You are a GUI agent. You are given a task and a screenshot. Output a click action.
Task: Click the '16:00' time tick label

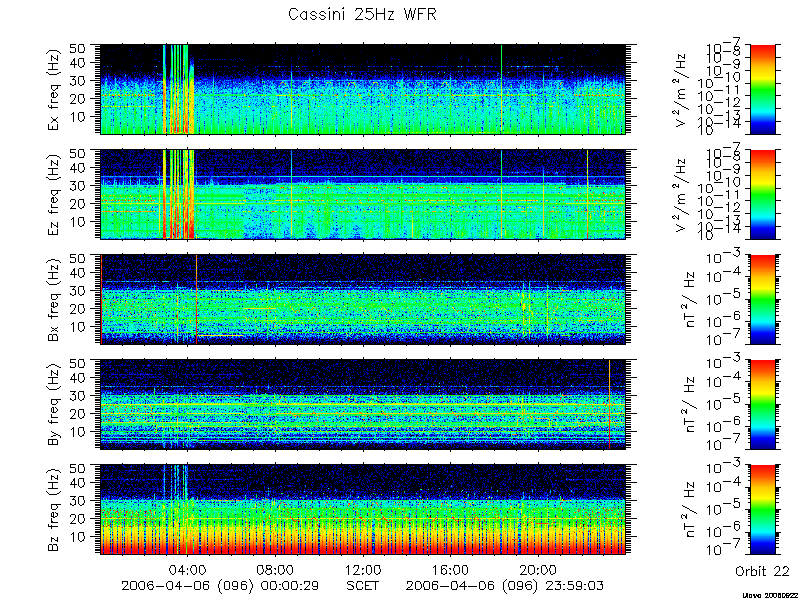(x=451, y=570)
